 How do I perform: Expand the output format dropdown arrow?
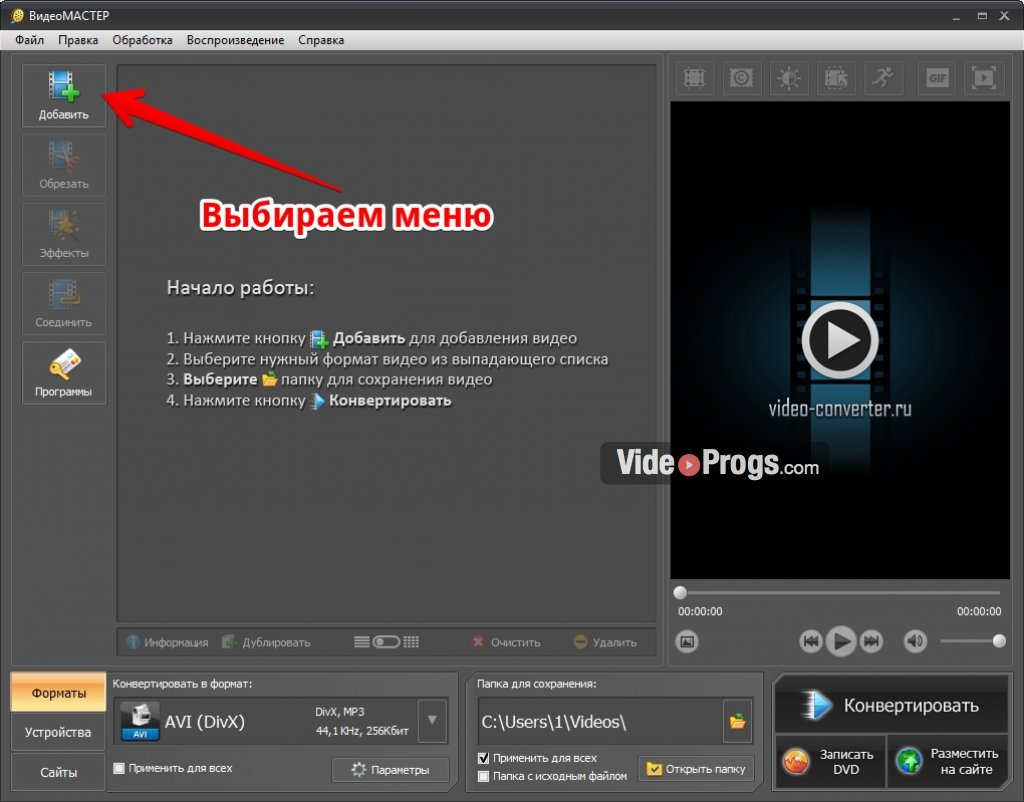pos(432,720)
